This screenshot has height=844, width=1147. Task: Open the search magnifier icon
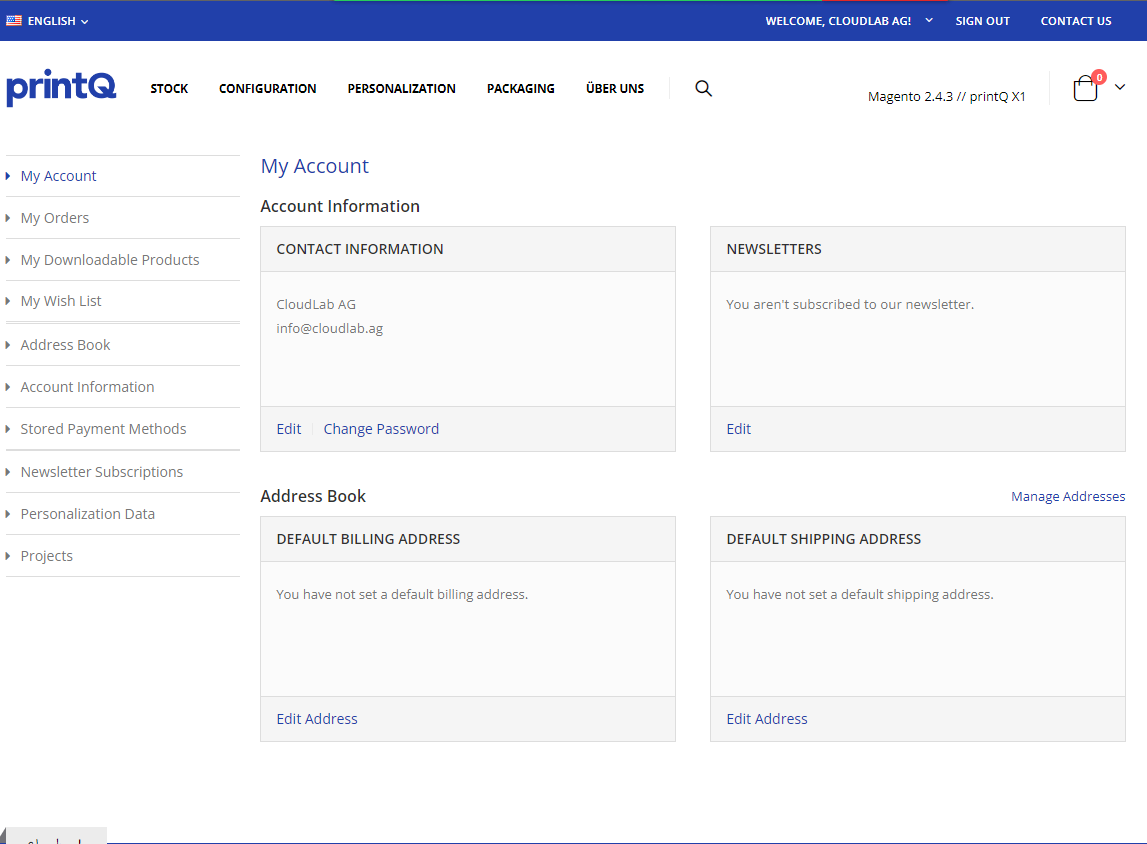click(x=703, y=88)
